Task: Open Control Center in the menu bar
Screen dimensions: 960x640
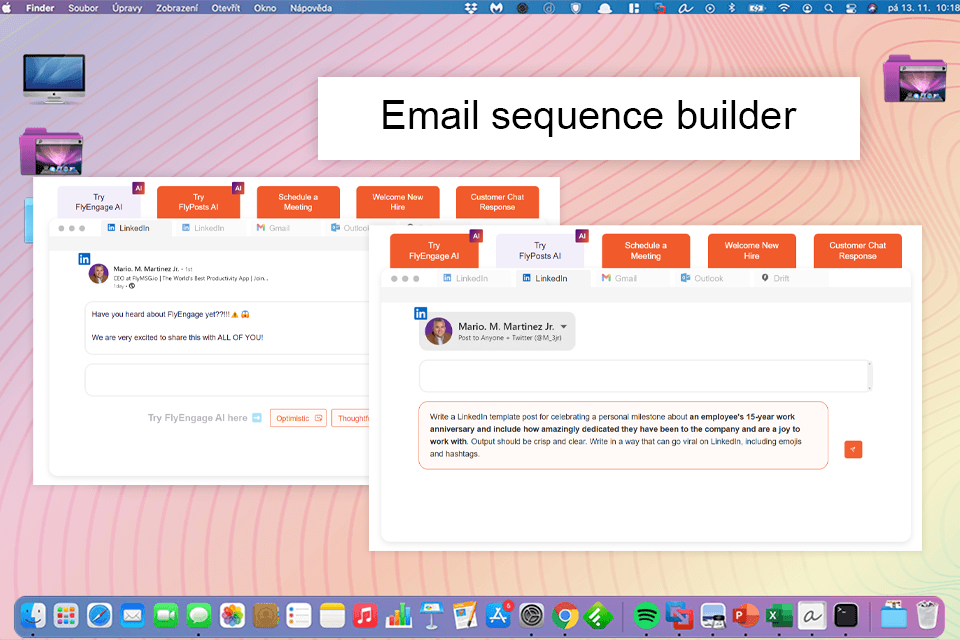Action: [850, 8]
